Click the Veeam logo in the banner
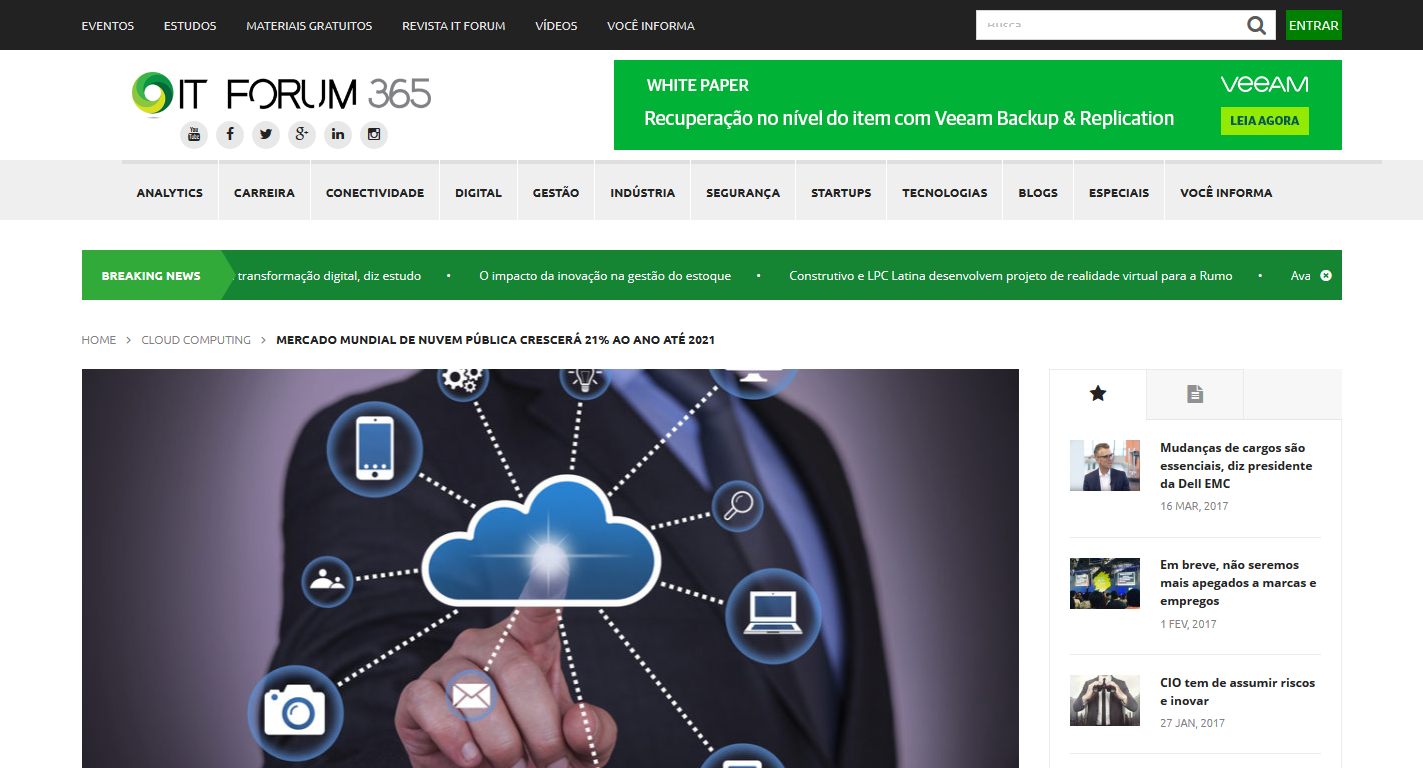The width and height of the screenshot is (1423, 768). click(x=1264, y=84)
